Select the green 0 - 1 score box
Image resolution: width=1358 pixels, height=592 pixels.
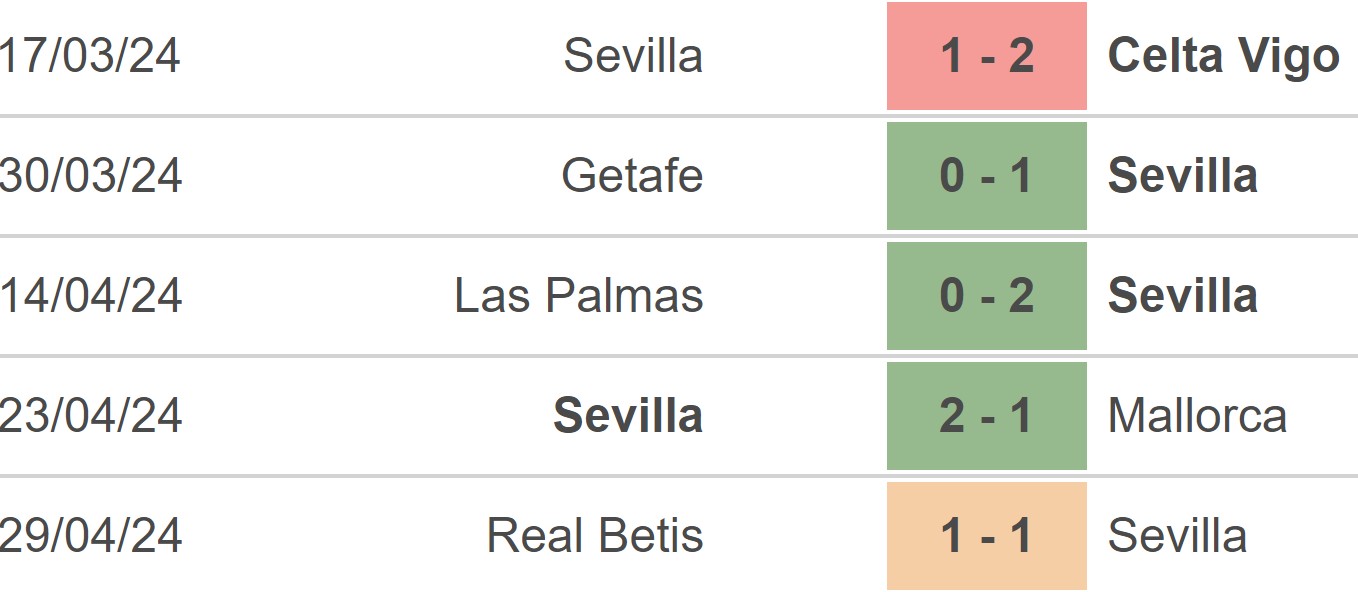click(986, 176)
